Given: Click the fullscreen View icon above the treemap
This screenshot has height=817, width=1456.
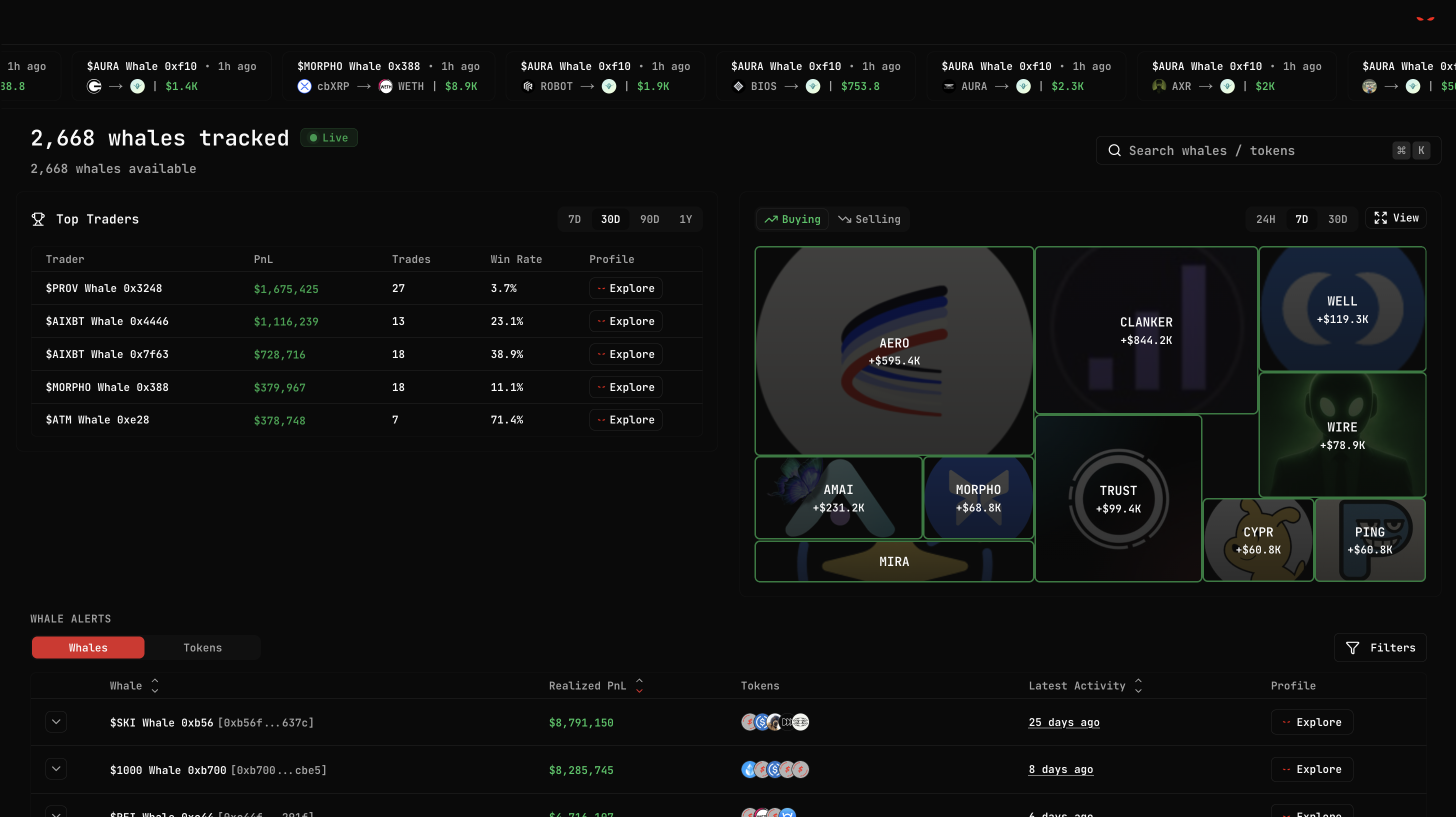Looking at the screenshot, I should point(1381,217).
